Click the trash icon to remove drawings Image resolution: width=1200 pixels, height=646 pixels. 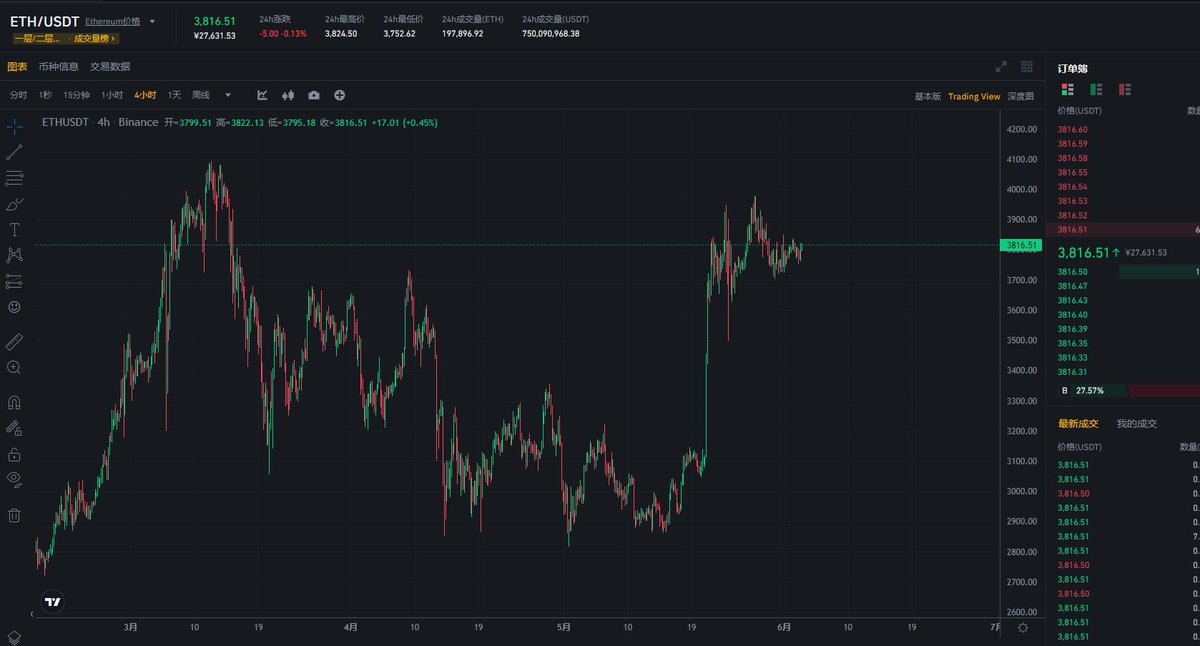tap(14, 515)
